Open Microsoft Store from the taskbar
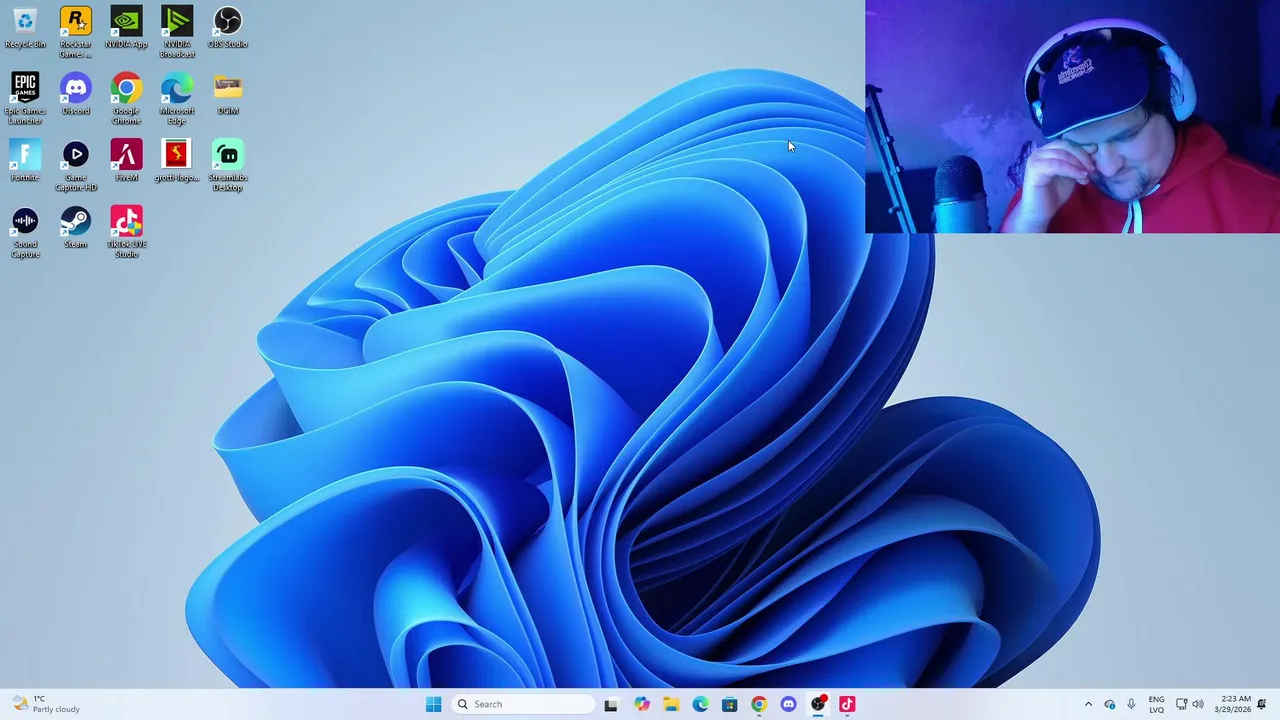 (x=730, y=704)
